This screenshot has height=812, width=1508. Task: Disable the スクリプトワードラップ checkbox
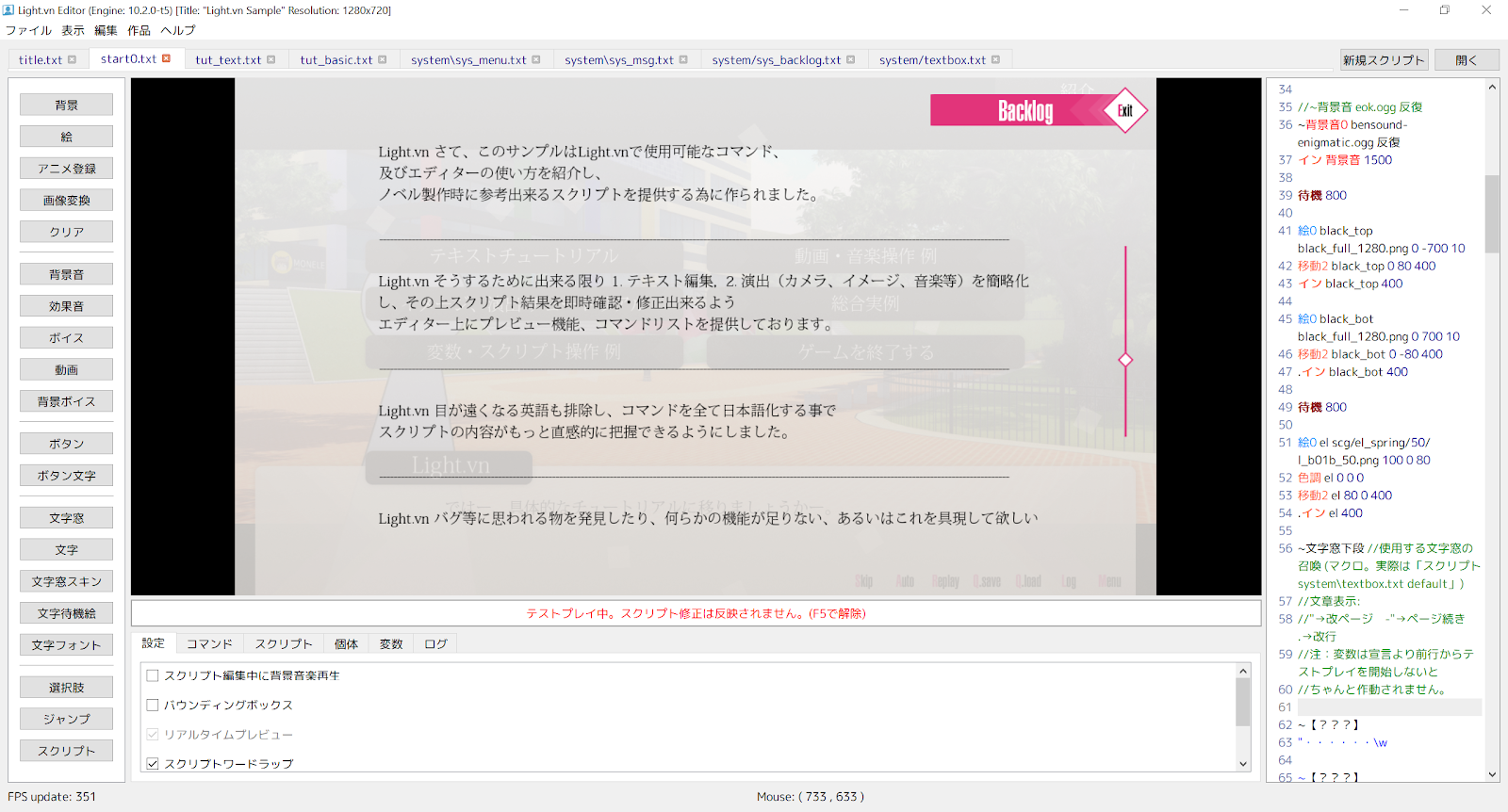(153, 763)
